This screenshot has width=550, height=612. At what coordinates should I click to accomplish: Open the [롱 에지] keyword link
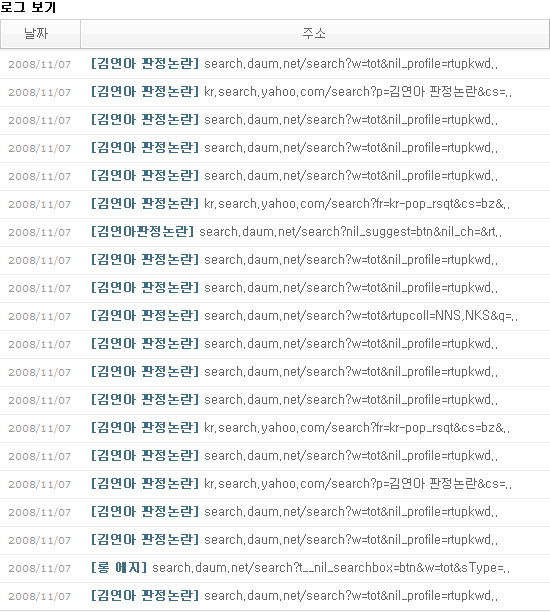point(119,568)
